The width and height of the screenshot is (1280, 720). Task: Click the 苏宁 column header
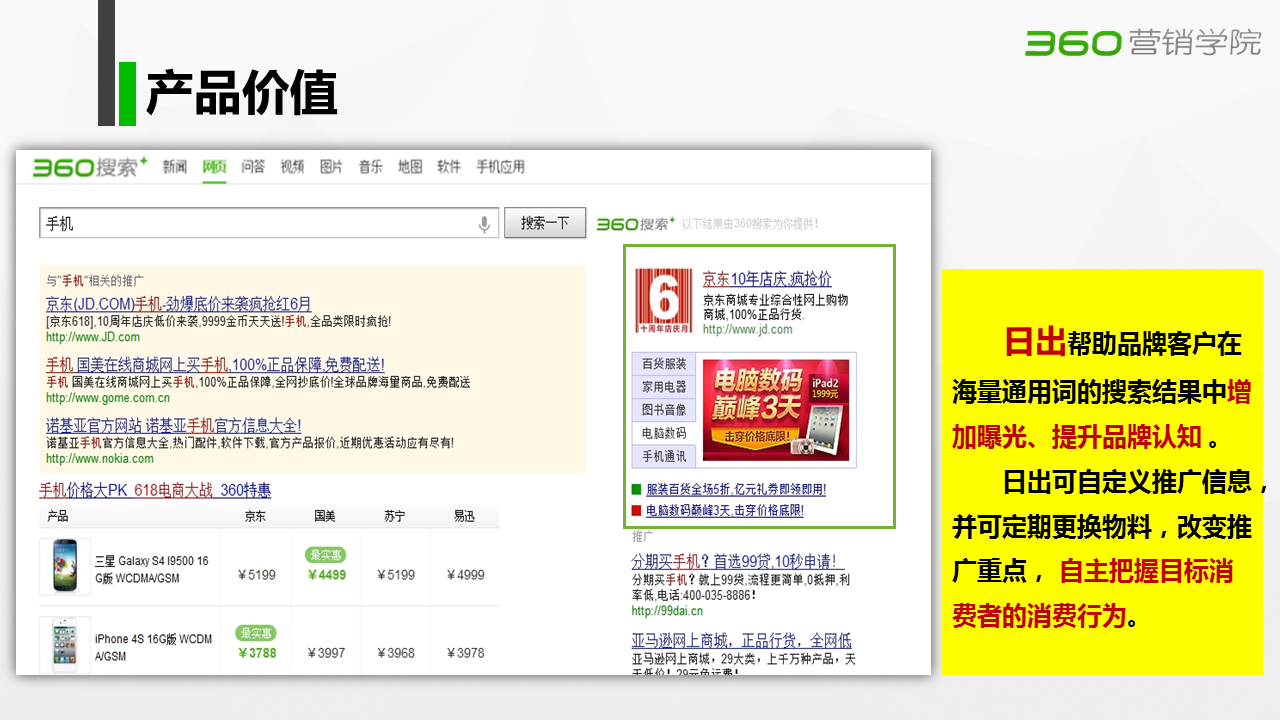[x=395, y=517]
